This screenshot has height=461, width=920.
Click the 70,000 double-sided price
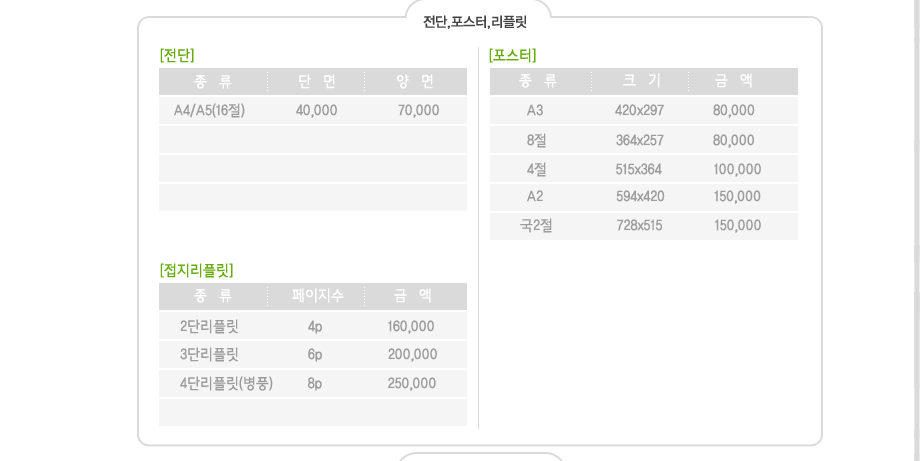[x=418, y=110]
